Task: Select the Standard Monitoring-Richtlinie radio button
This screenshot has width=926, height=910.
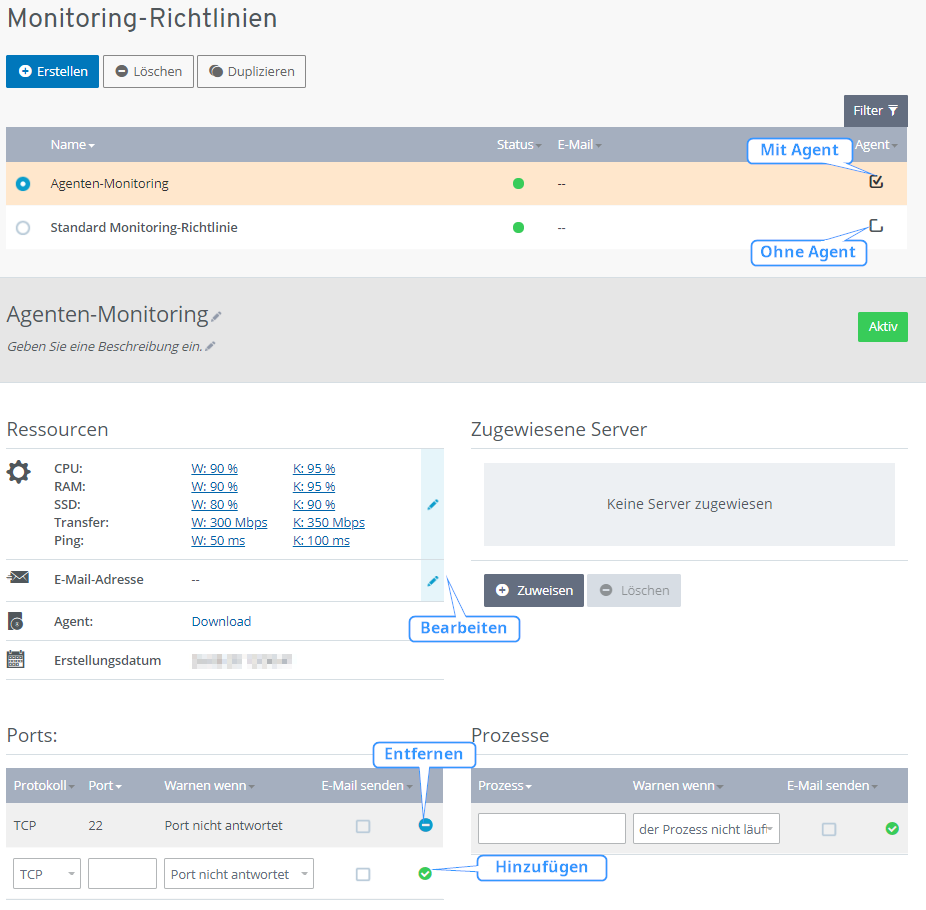Action: [x=23, y=227]
